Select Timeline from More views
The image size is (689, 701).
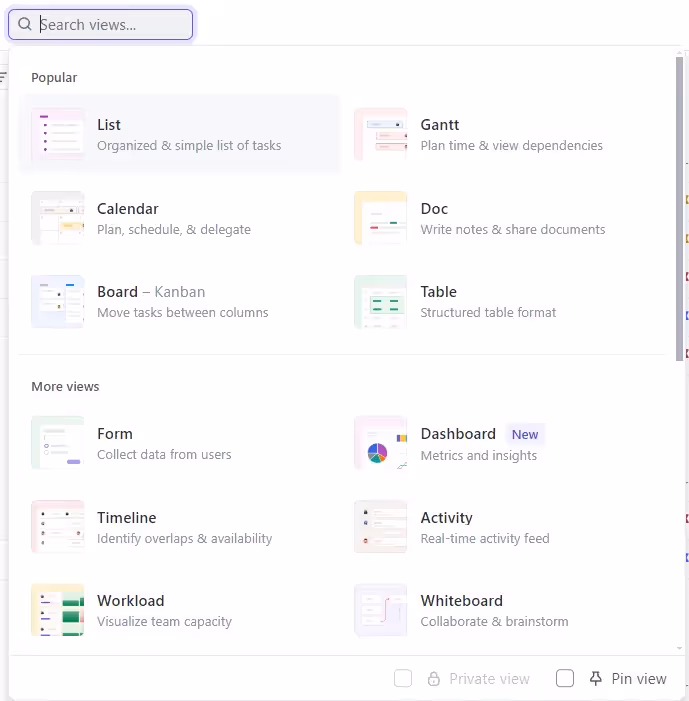126,518
